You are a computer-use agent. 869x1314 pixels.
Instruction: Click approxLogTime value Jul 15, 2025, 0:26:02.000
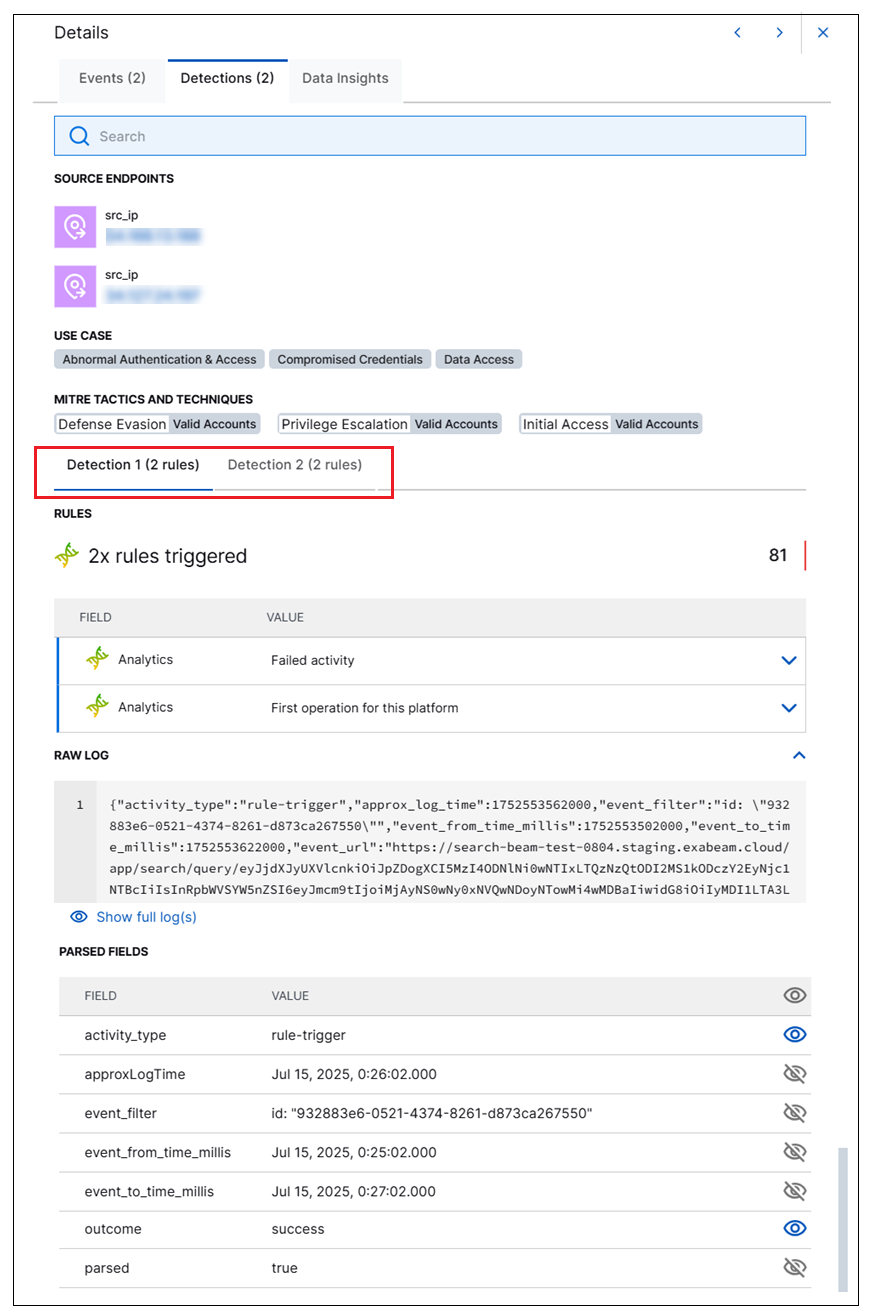point(354,1074)
